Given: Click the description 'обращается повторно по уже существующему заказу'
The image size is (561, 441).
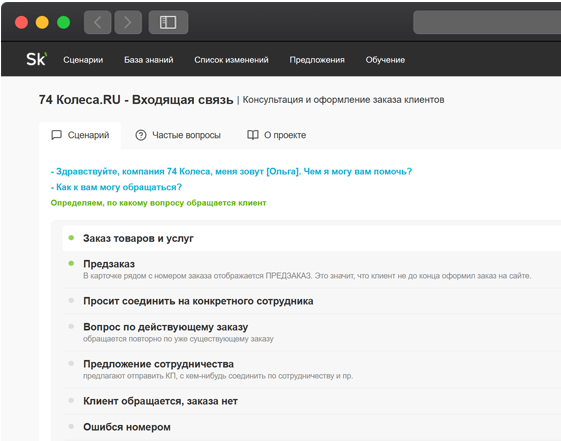Looking at the screenshot, I should pos(178,339).
